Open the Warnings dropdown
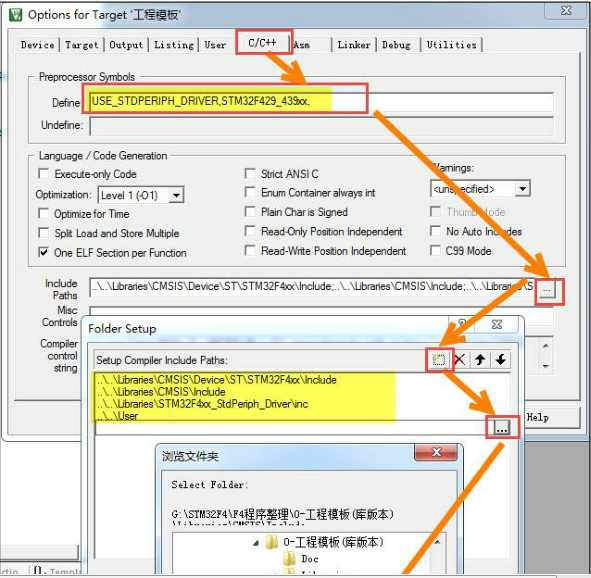Viewport: 591px width, 578px height. tap(522, 188)
